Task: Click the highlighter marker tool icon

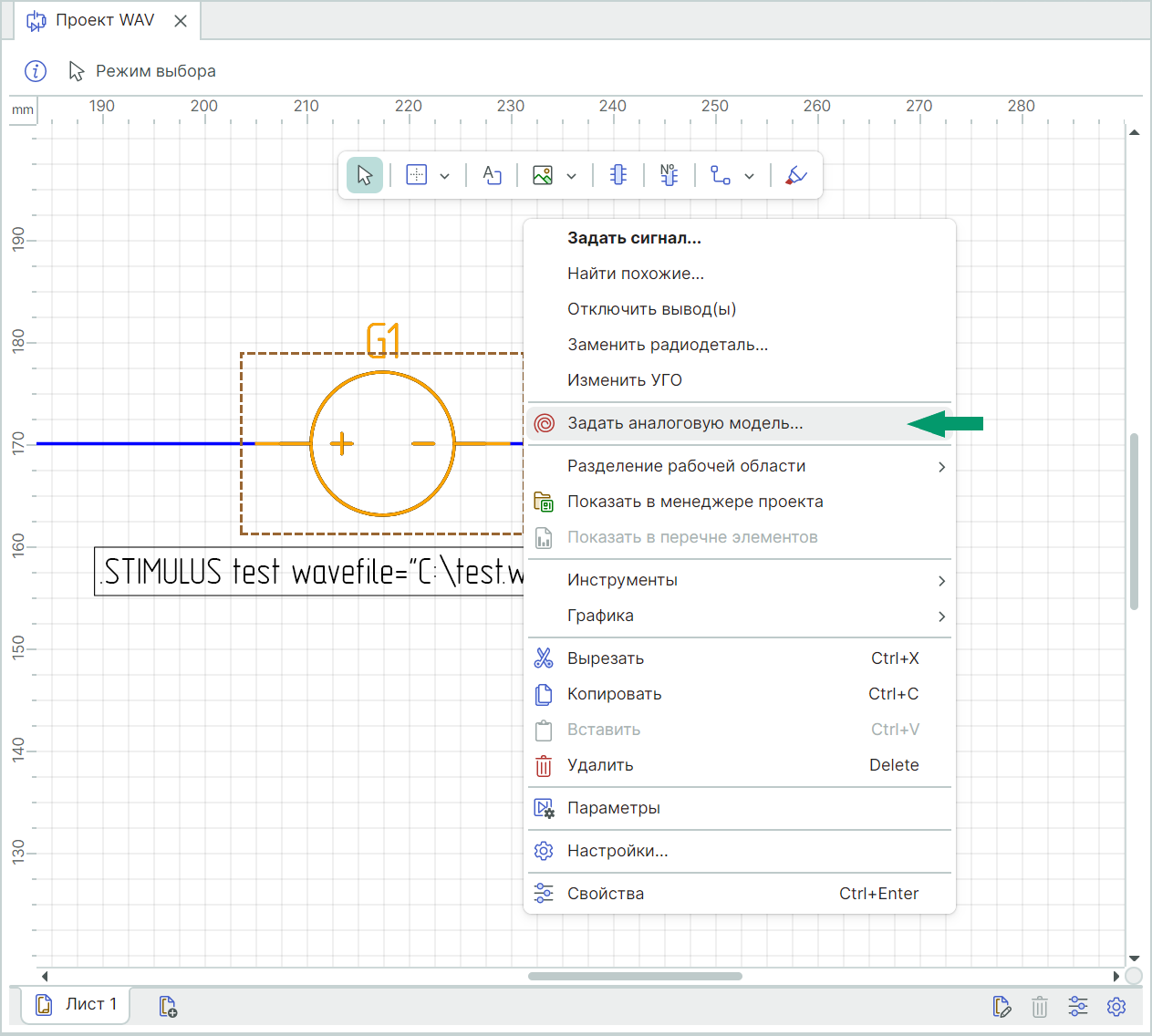Action: (x=796, y=175)
